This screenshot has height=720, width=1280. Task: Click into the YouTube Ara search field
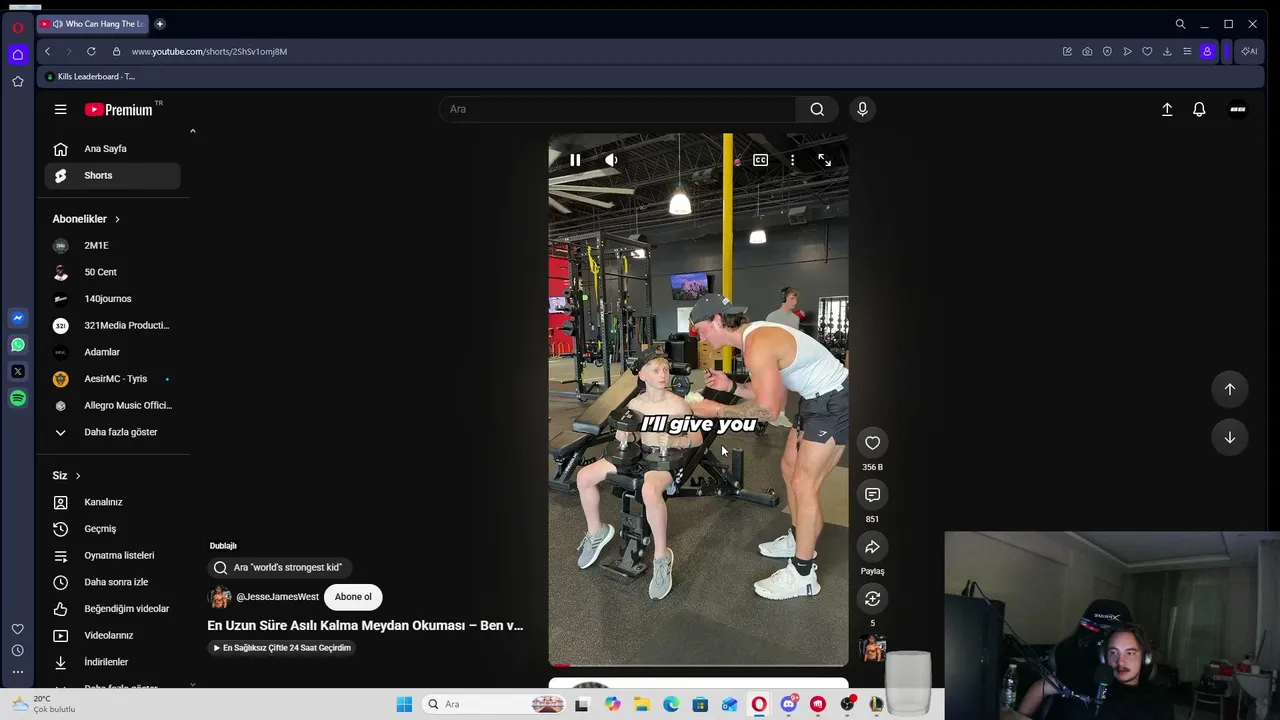[x=617, y=109]
